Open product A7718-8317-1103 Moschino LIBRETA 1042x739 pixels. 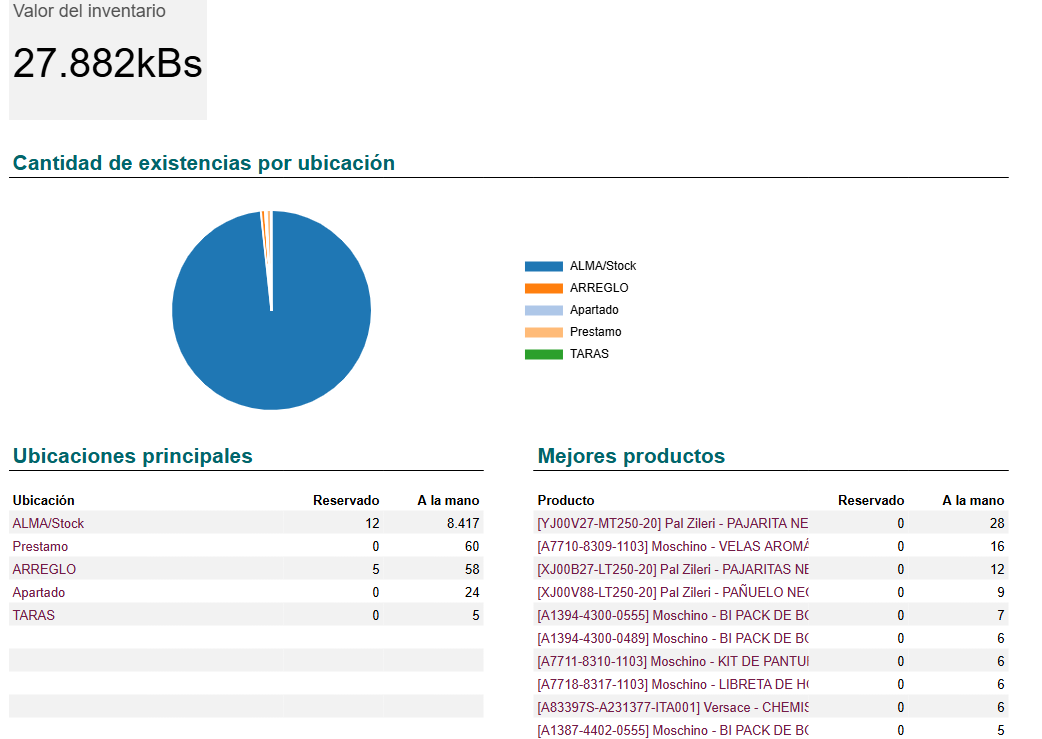click(673, 684)
